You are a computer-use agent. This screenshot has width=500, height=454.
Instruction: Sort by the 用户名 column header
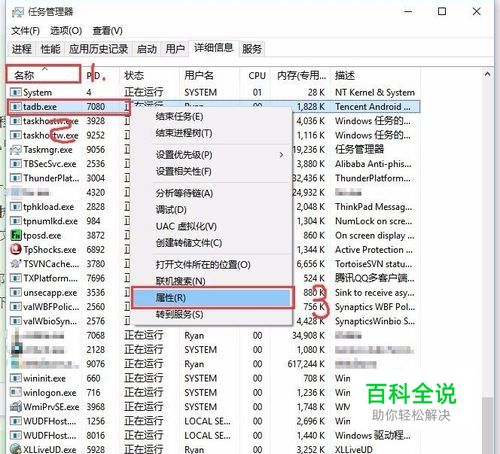209,75
